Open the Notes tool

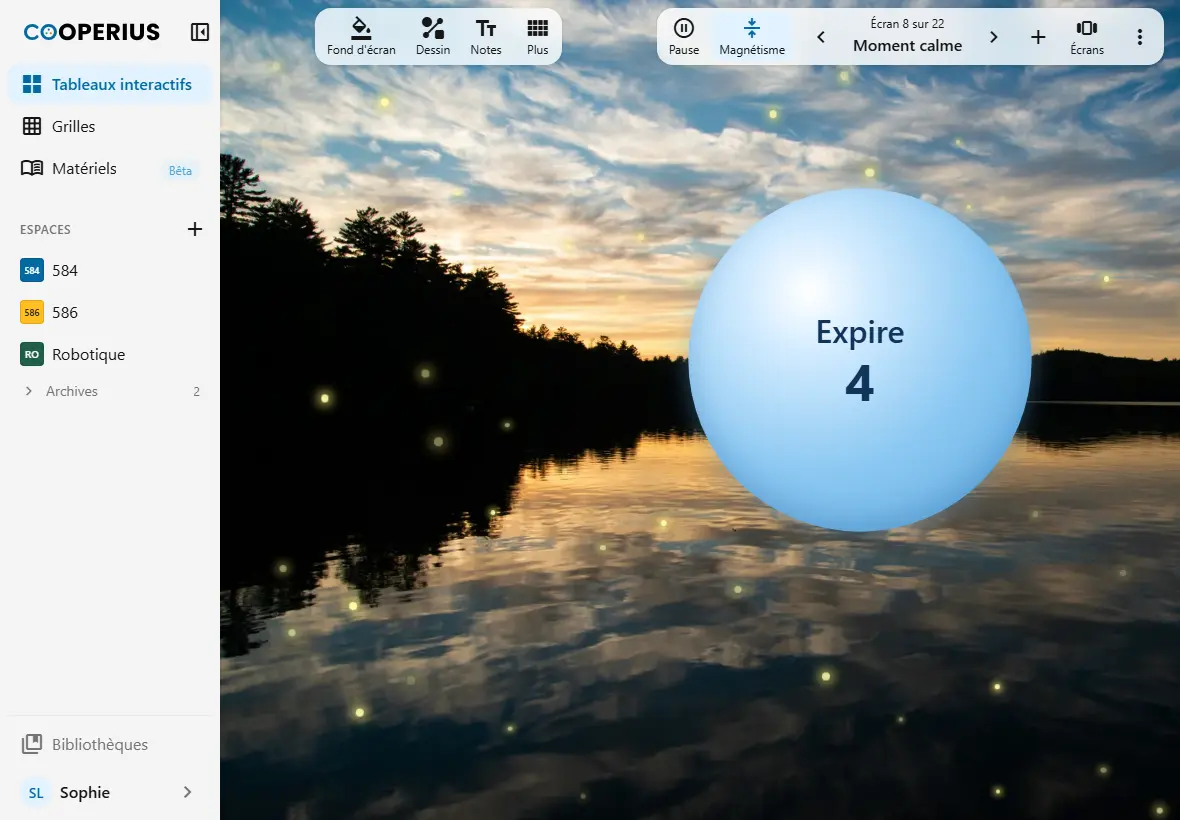(x=485, y=37)
